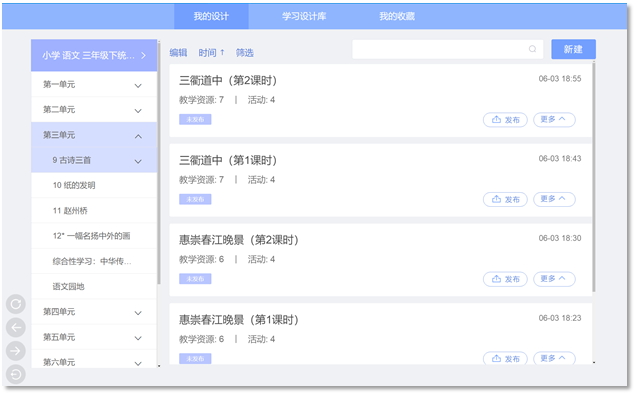Publish 三衢道中 (第2课时)
The width and height of the screenshot is (636, 395).
[505, 120]
